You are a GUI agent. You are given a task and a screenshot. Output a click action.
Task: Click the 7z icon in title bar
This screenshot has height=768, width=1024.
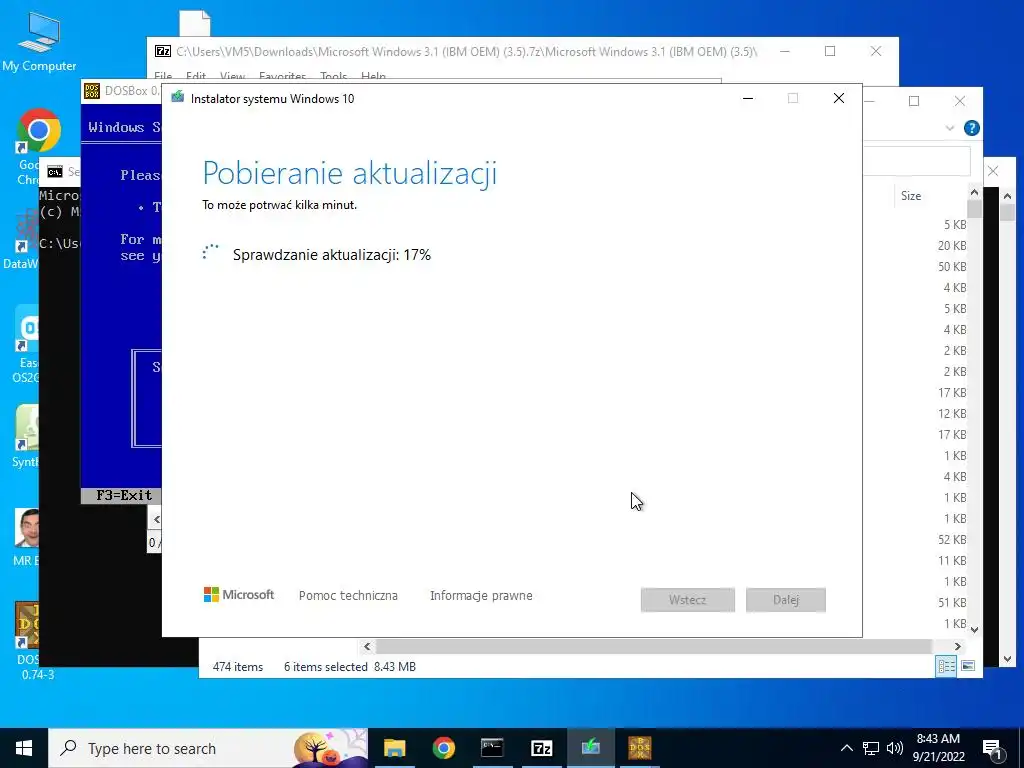pos(163,51)
